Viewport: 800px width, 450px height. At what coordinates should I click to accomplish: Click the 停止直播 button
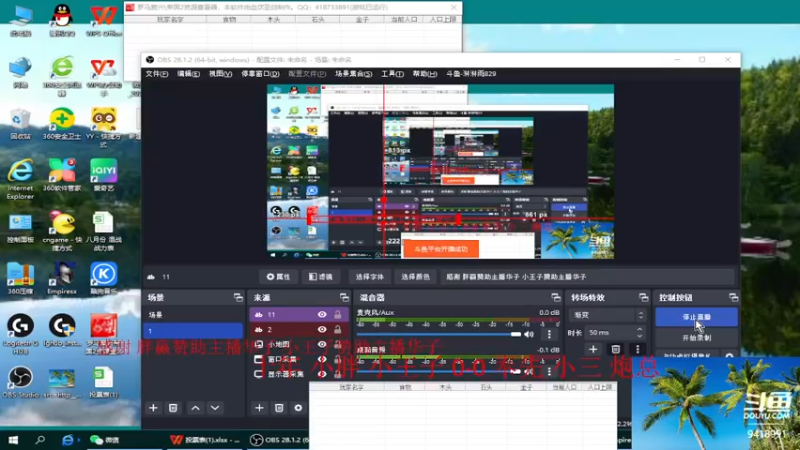click(x=696, y=317)
